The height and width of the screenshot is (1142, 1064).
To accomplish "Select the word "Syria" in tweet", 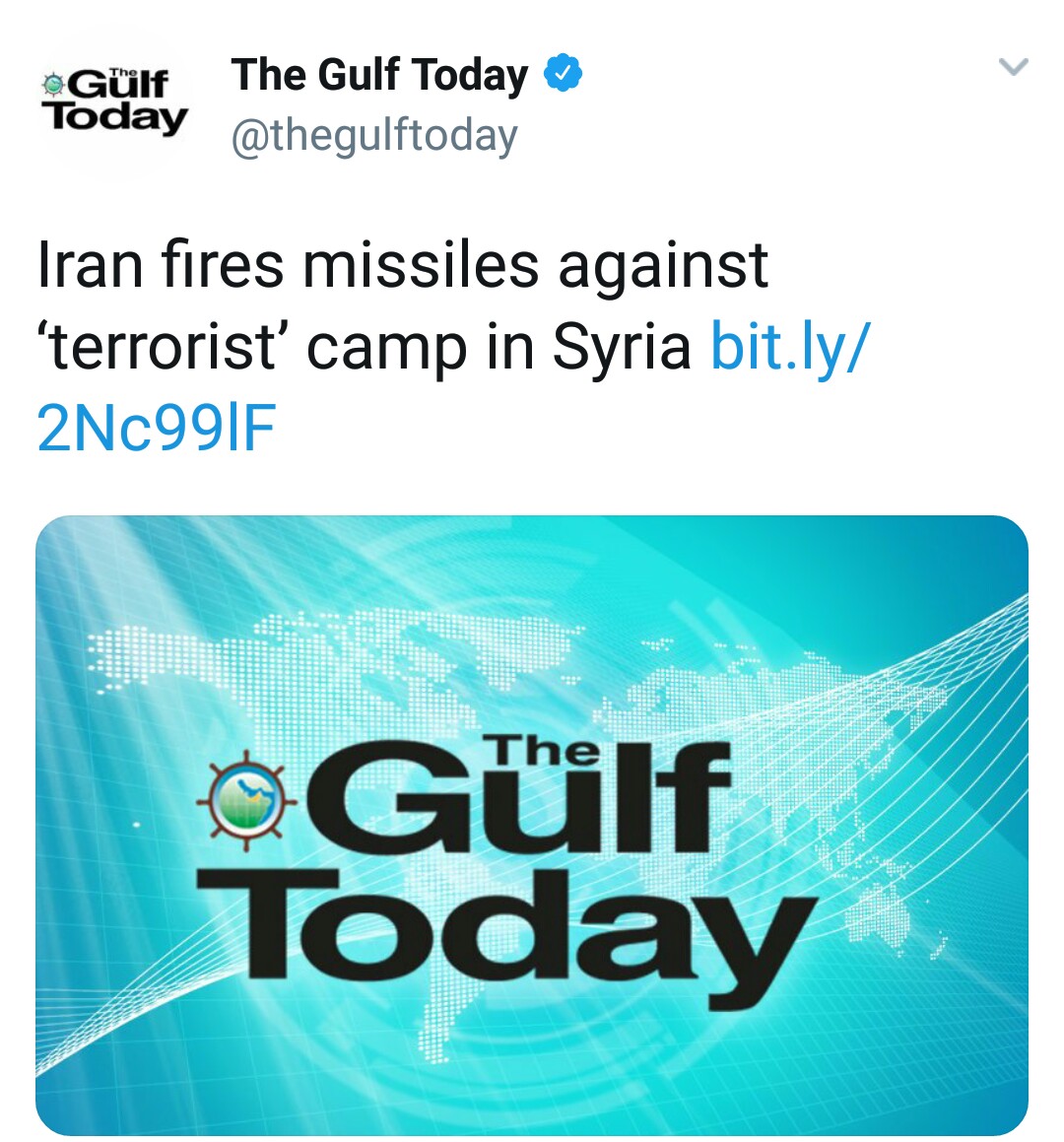I will coord(622,347).
